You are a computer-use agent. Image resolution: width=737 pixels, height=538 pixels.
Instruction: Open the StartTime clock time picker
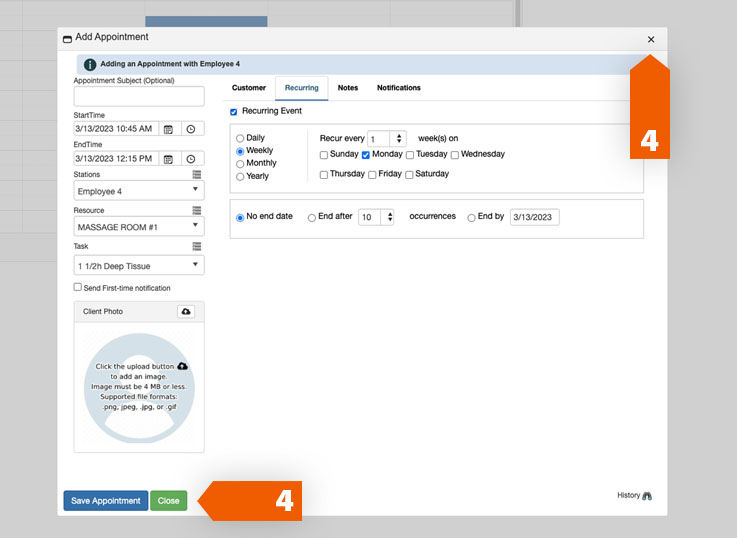[x=190, y=129]
